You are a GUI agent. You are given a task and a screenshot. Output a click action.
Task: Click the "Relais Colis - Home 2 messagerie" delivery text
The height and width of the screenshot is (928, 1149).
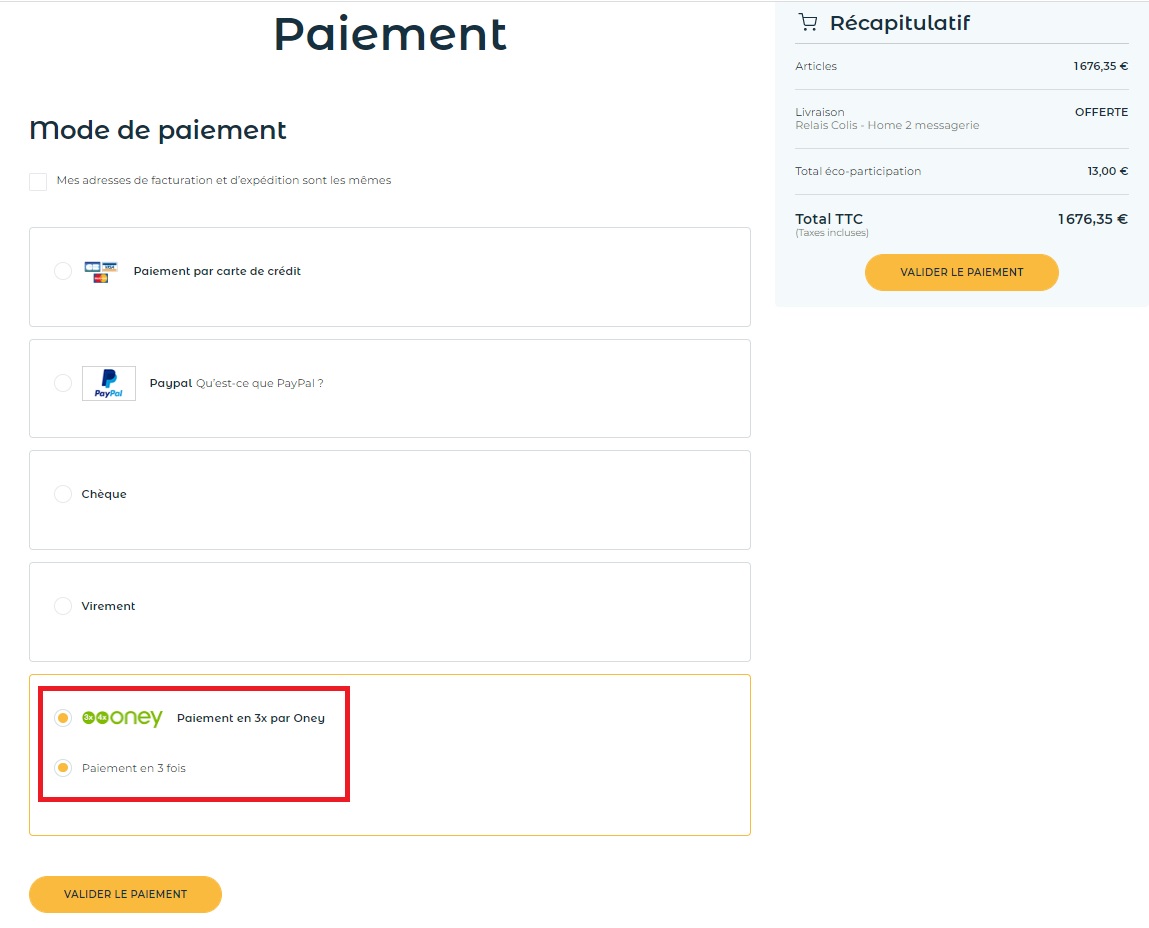887,126
